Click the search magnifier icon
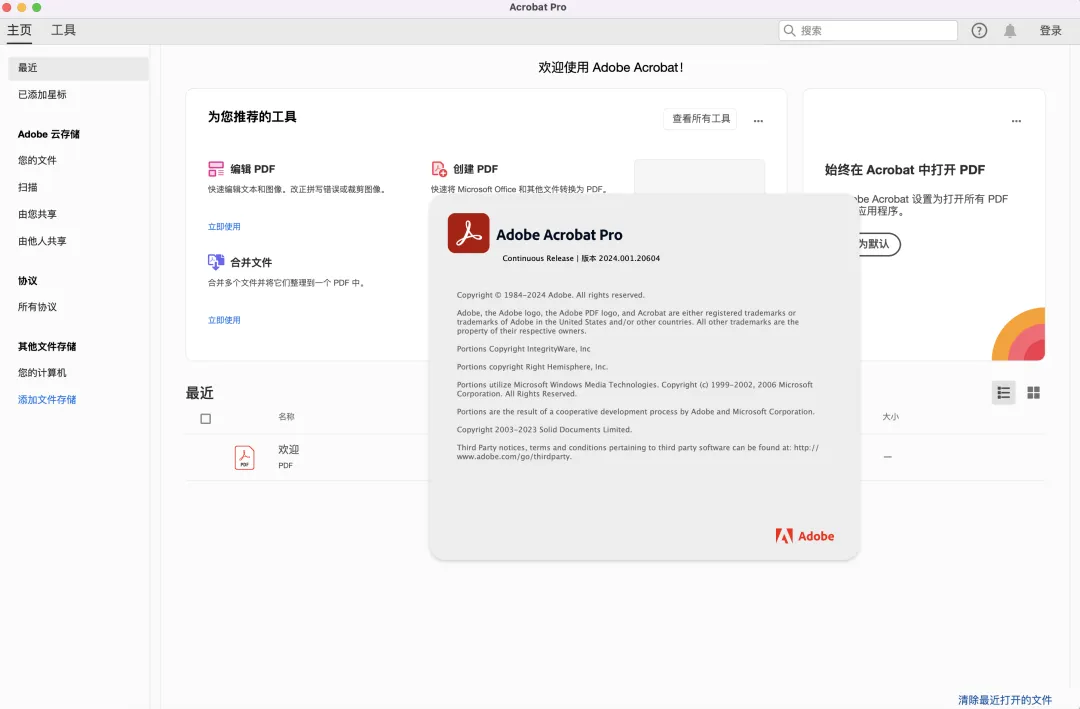This screenshot has width=1080, height=709. [789, 30]
